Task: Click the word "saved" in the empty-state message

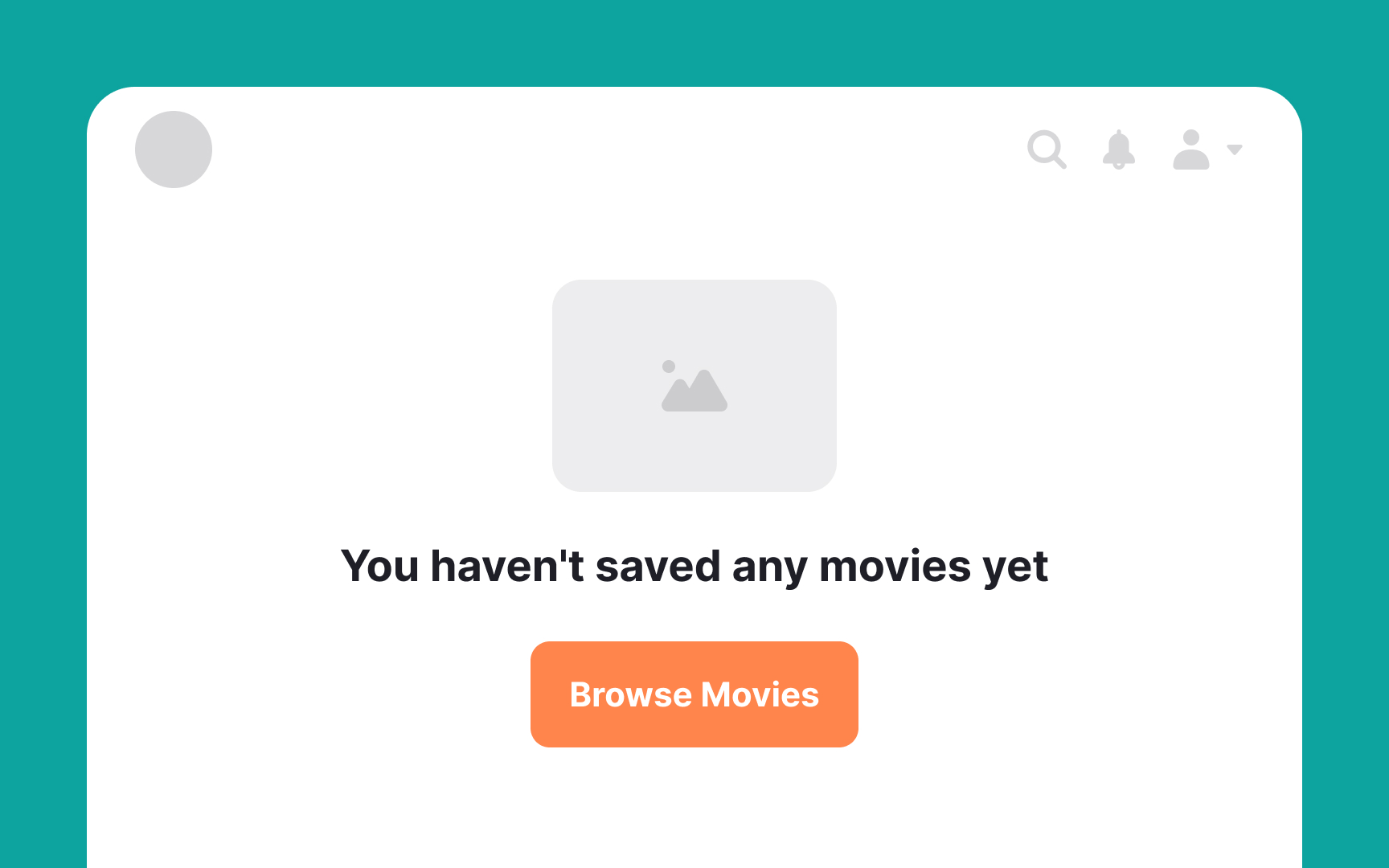Action: point(658,567)
